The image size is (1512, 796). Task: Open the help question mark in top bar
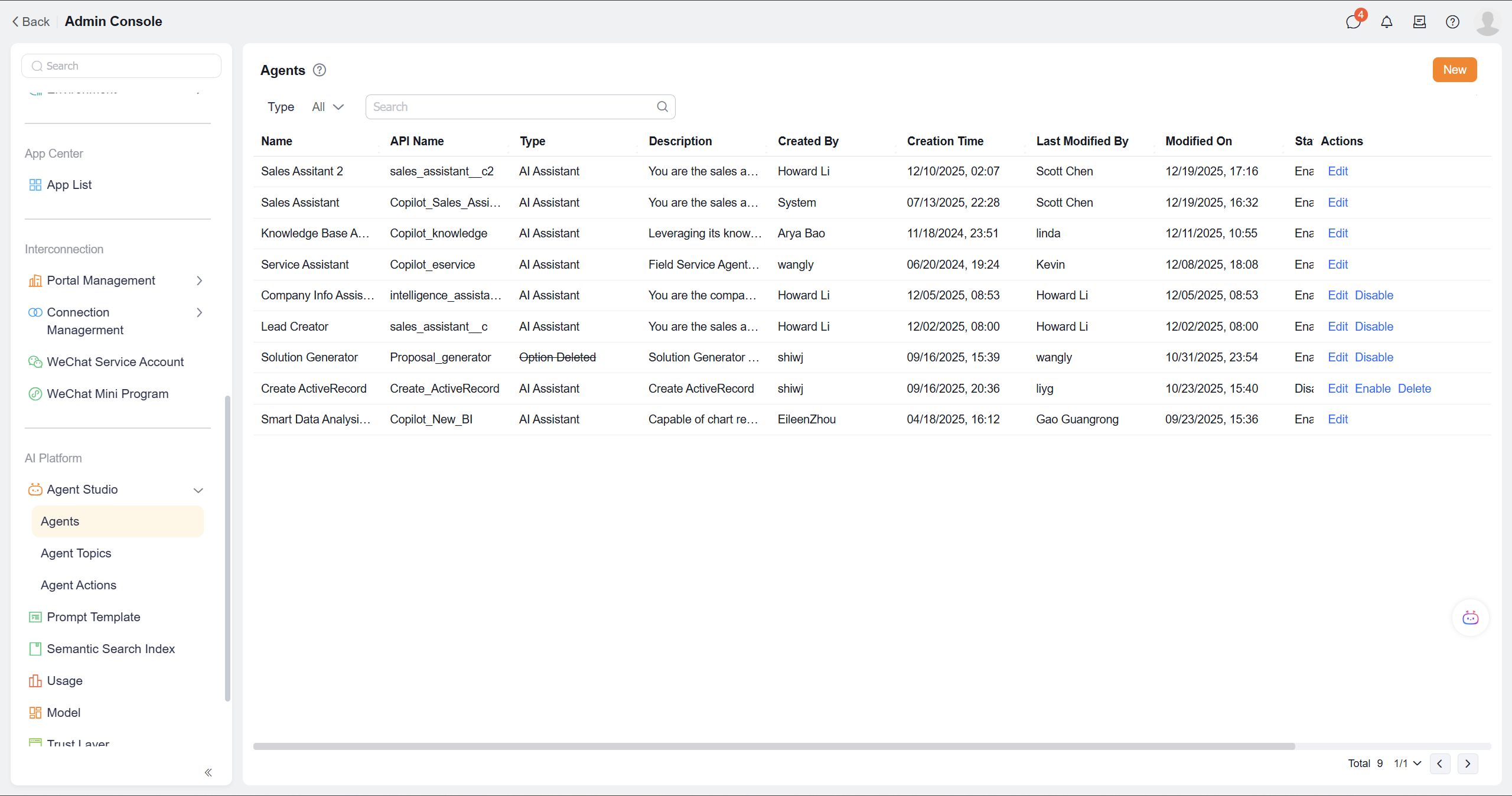1452,22
